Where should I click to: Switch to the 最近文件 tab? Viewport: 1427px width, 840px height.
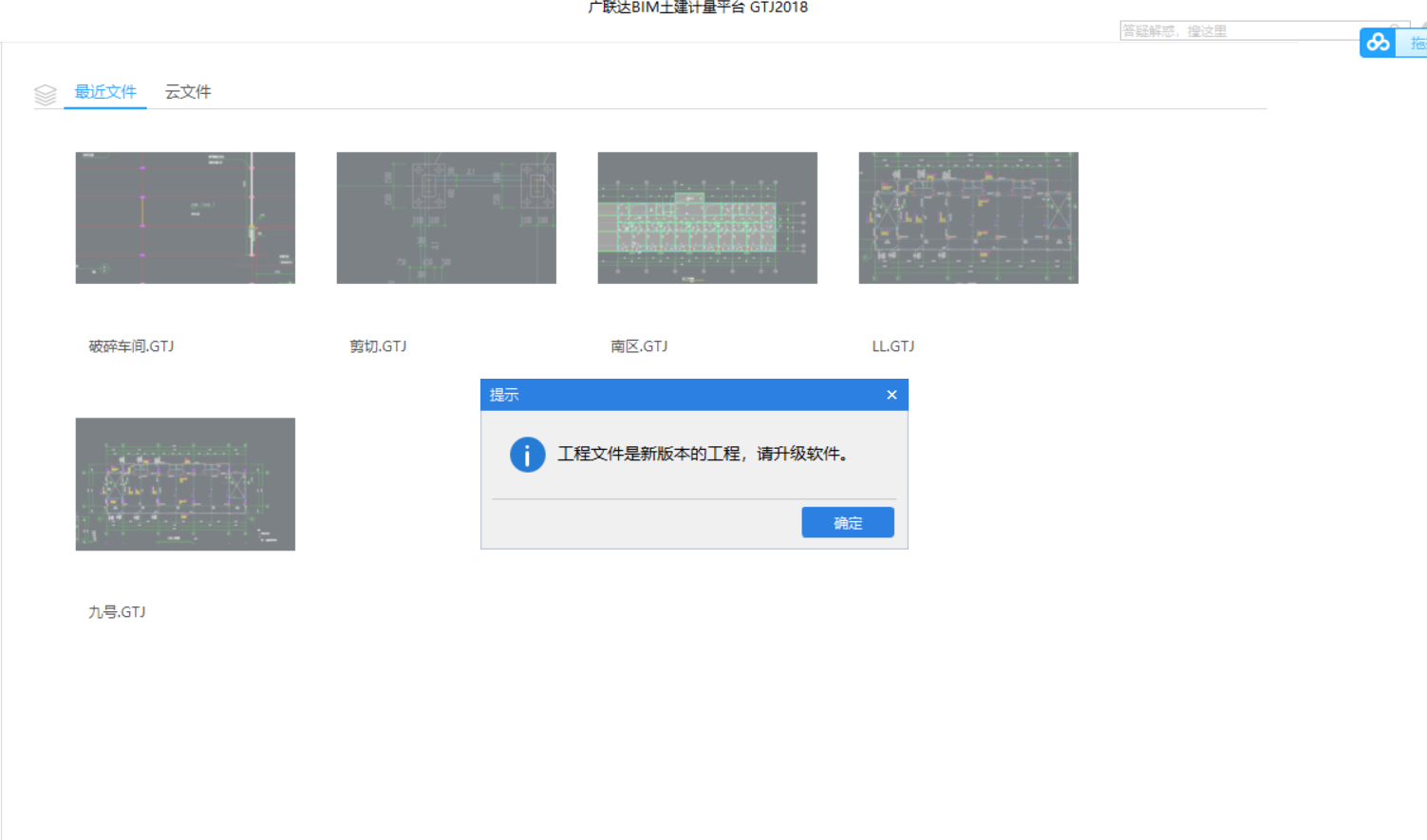[105, 92]
